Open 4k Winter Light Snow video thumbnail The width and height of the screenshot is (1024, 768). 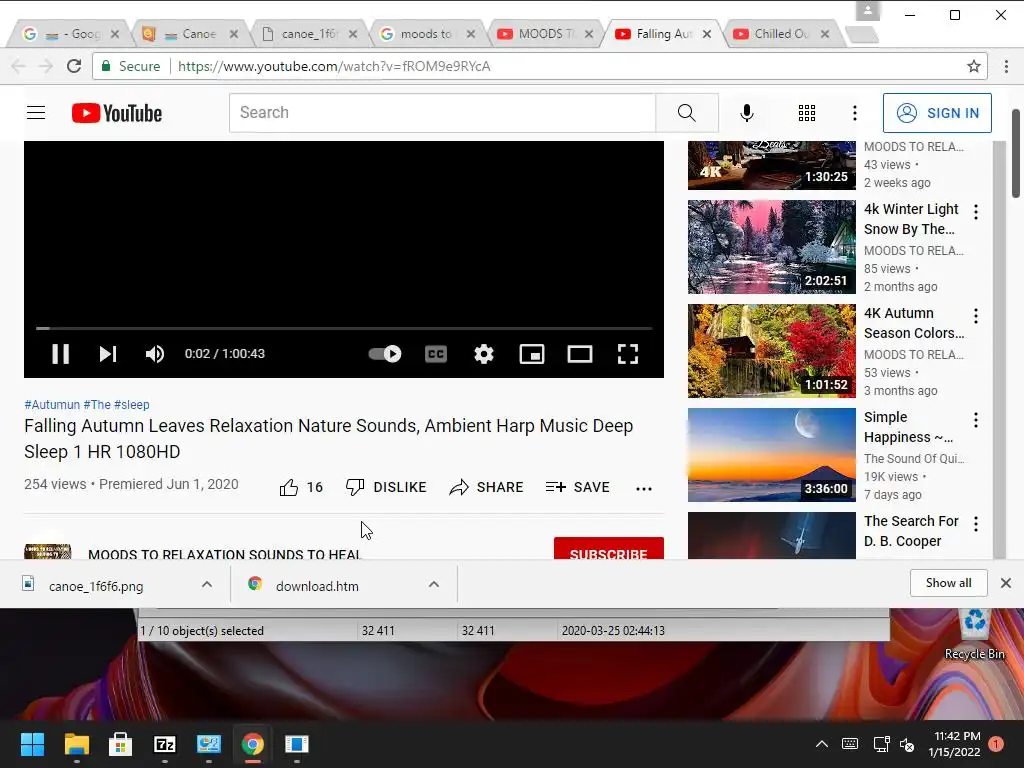(x=771, y=247)
